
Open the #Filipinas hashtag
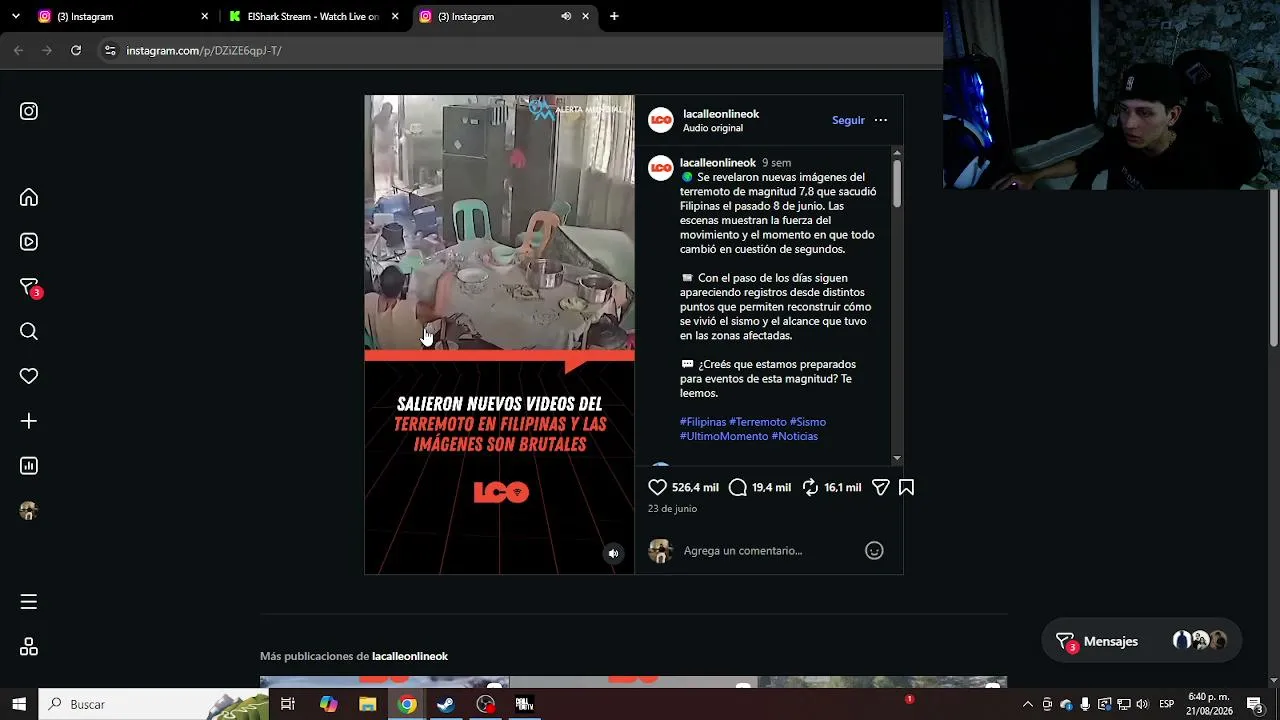[703, 422]
